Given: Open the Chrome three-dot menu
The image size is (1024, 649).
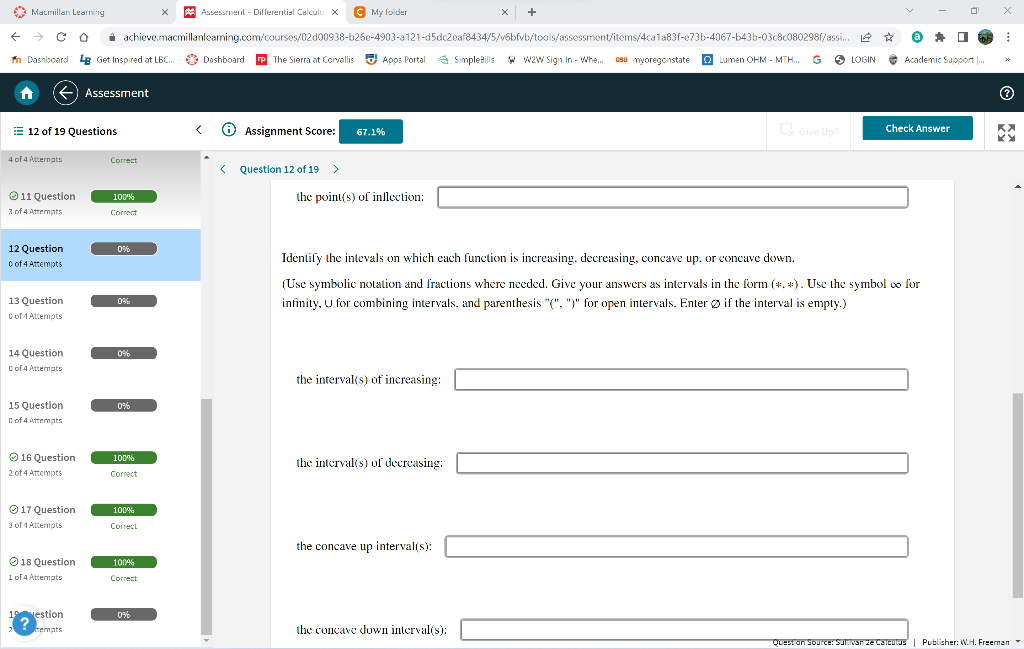Looking at the screenshot, I should tap(1008, 37).
